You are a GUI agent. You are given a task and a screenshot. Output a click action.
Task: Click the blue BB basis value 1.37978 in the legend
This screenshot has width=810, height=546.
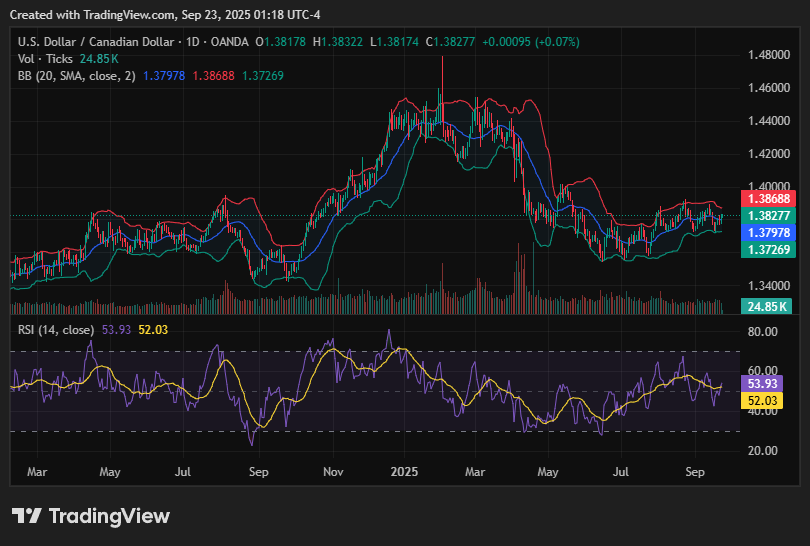pos(164,76)
